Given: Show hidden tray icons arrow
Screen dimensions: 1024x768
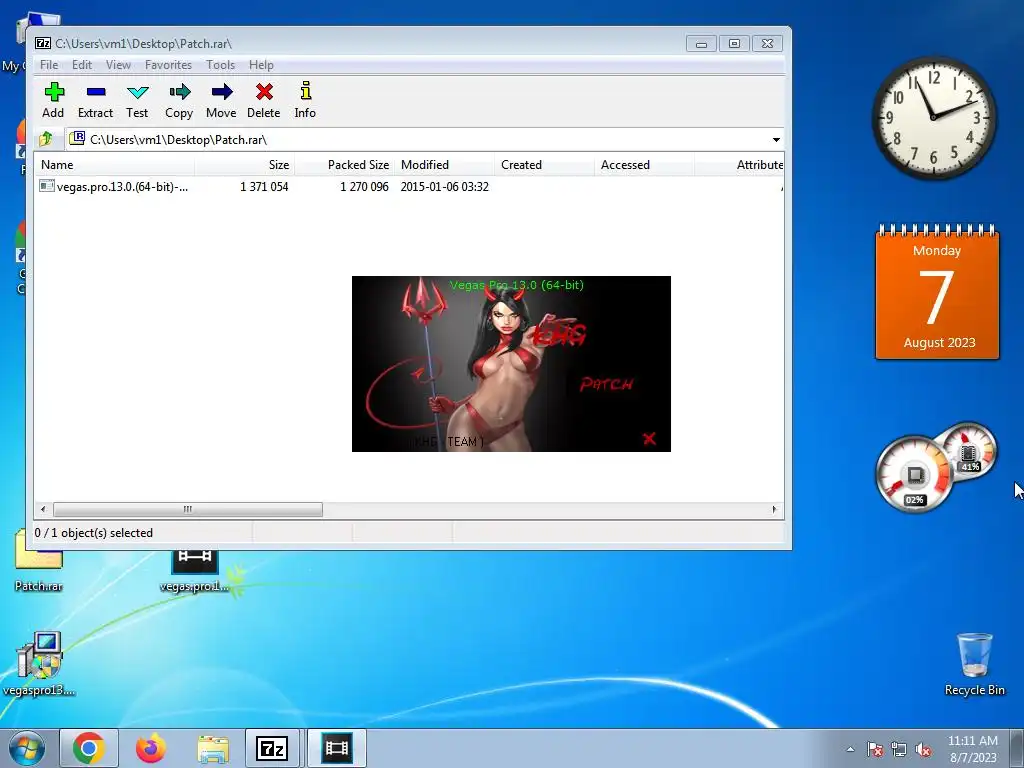Looking at the screenshot, I should pyautogui.click(x=850, y=749).
